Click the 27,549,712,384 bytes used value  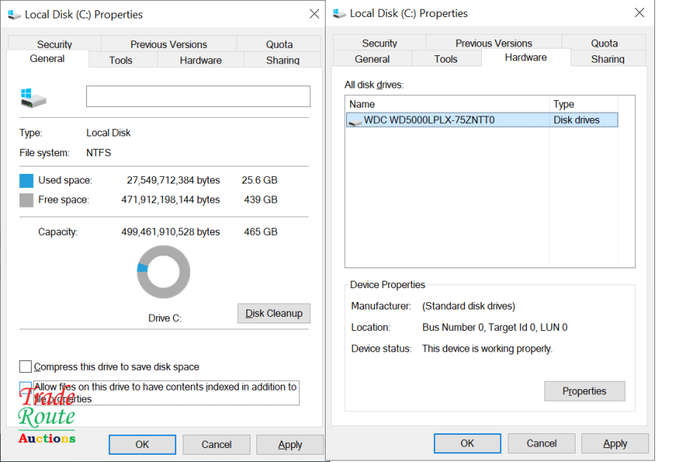coord(173,180)
